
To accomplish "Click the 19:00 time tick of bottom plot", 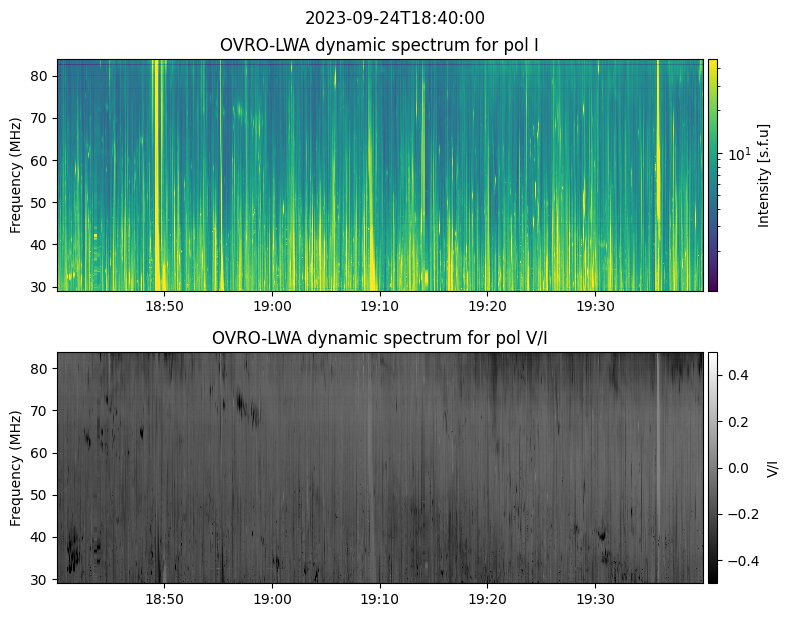I will [272, 599].
